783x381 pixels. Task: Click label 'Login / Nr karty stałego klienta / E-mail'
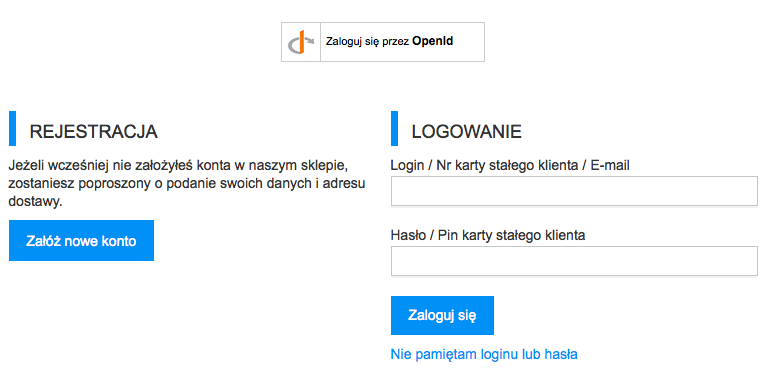coord(510,165)
